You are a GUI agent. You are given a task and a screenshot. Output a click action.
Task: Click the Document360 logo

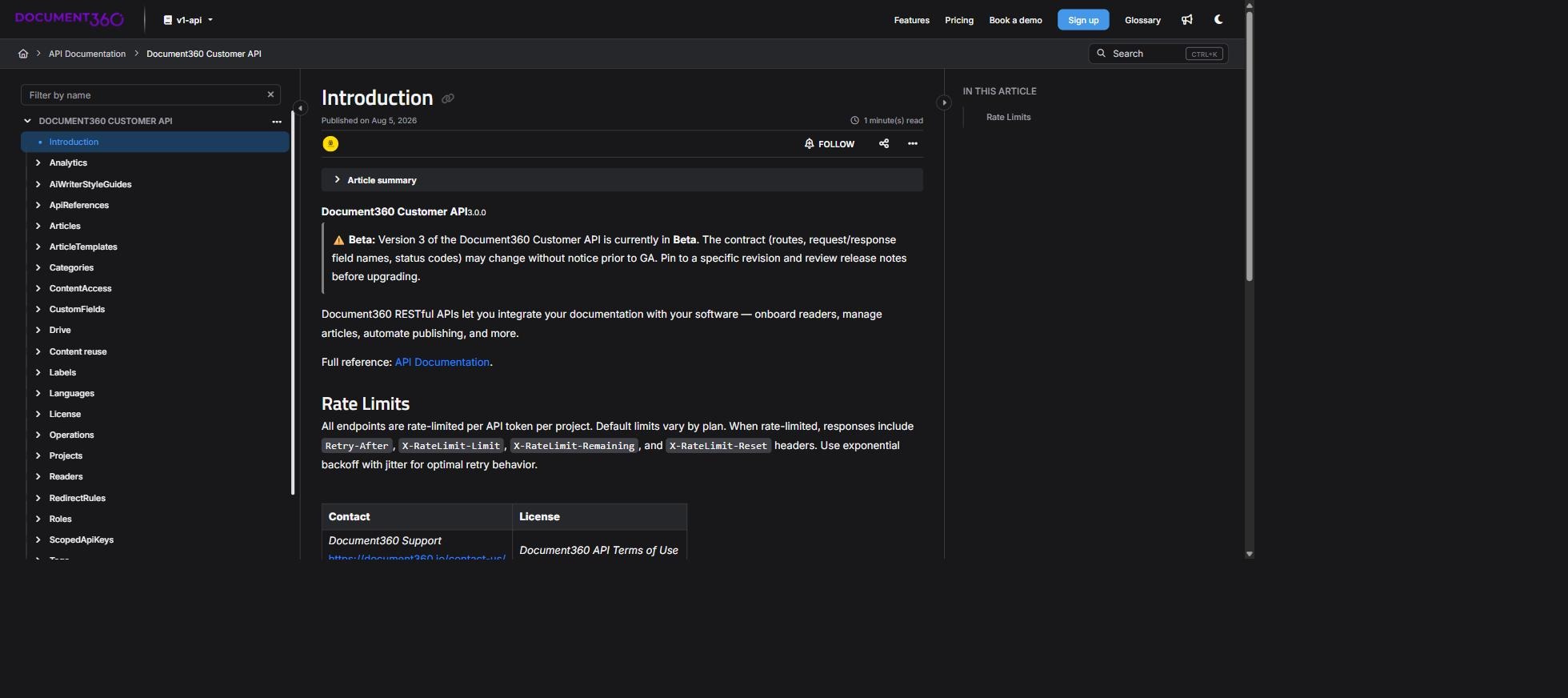pos(70,19)
